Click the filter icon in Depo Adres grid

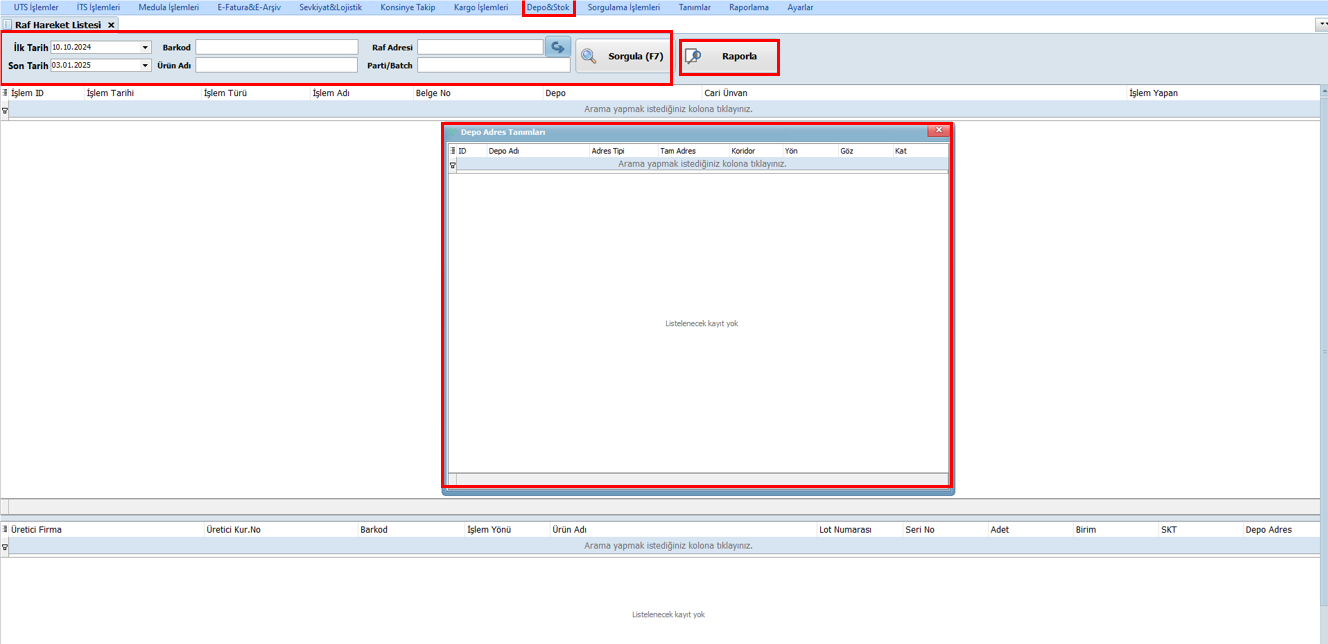pos(453,164)
